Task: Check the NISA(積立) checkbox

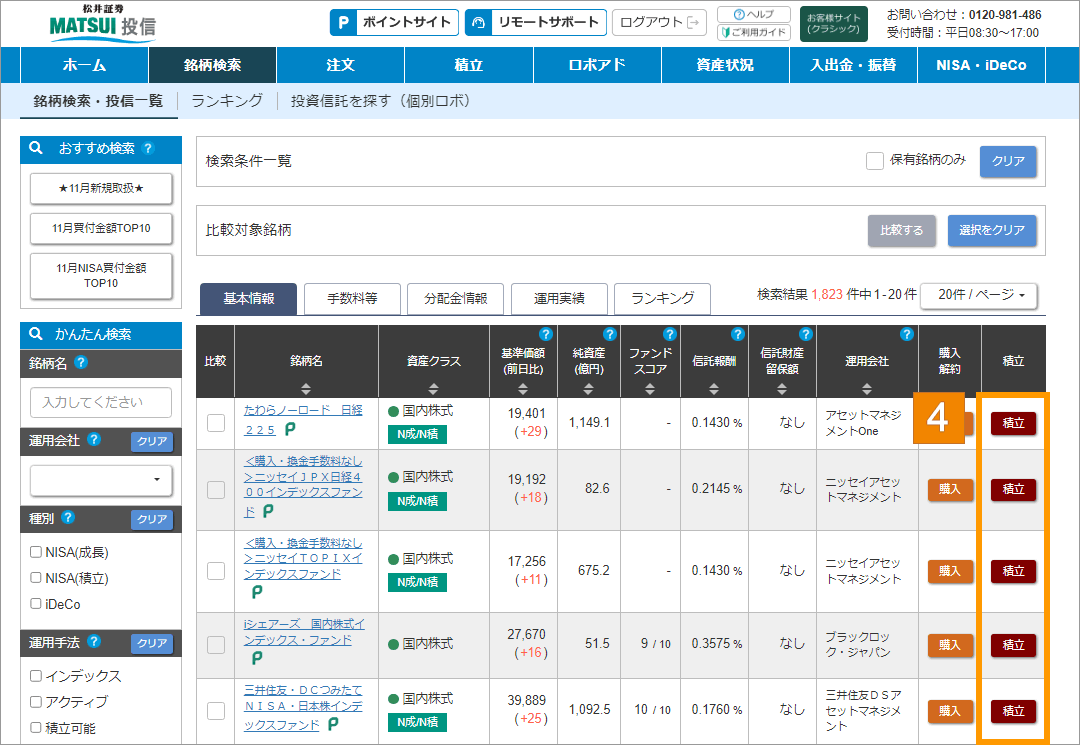Action: (36, 578)
